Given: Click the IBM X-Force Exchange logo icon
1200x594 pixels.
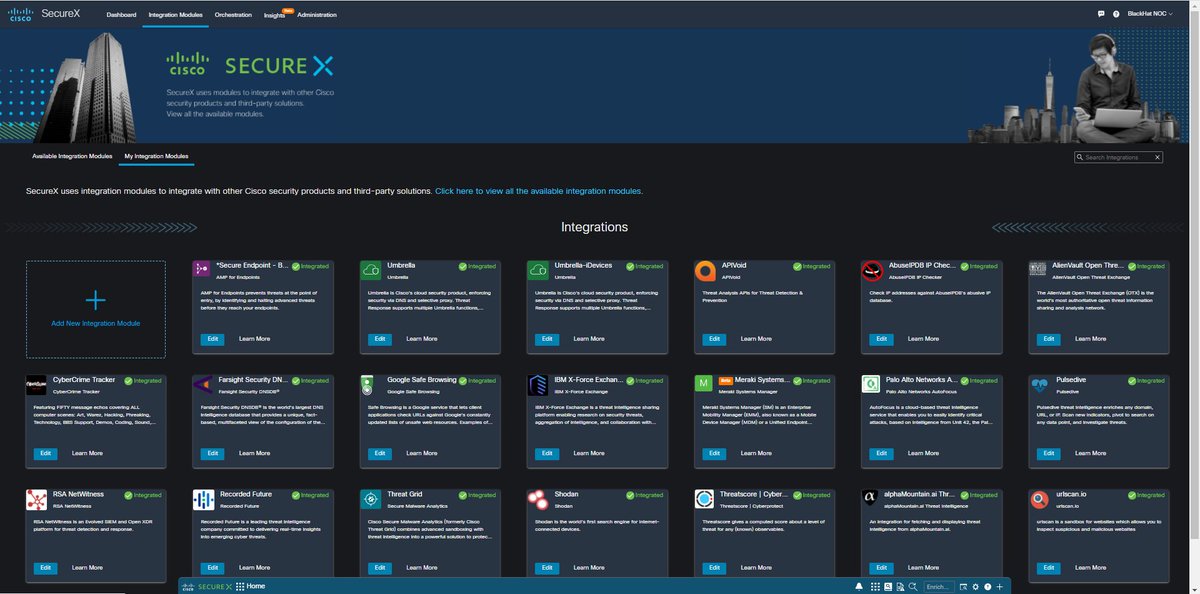Looking at the screenshot, I should 536,384.
